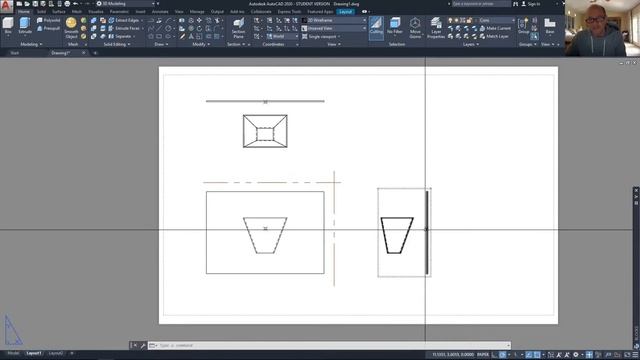Click the Separate solid editing tool

point(120,36)
